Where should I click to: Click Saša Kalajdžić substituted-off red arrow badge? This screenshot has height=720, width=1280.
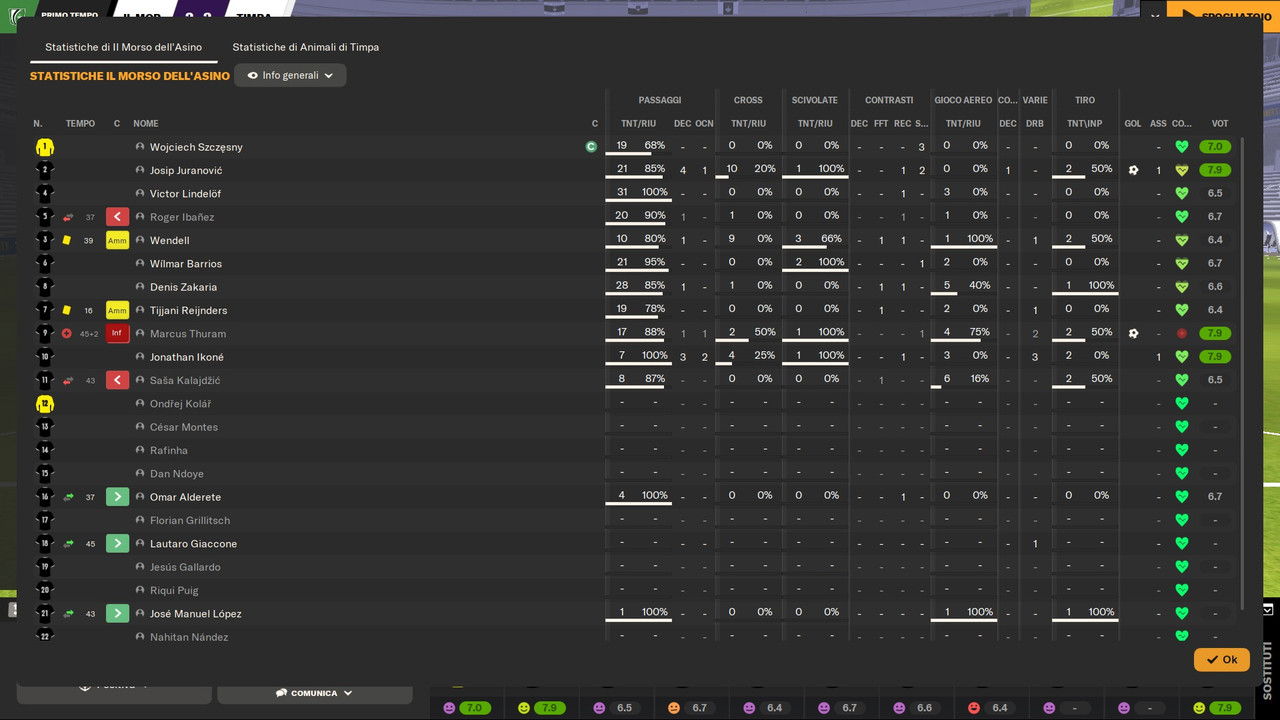(x=117, y=380)
